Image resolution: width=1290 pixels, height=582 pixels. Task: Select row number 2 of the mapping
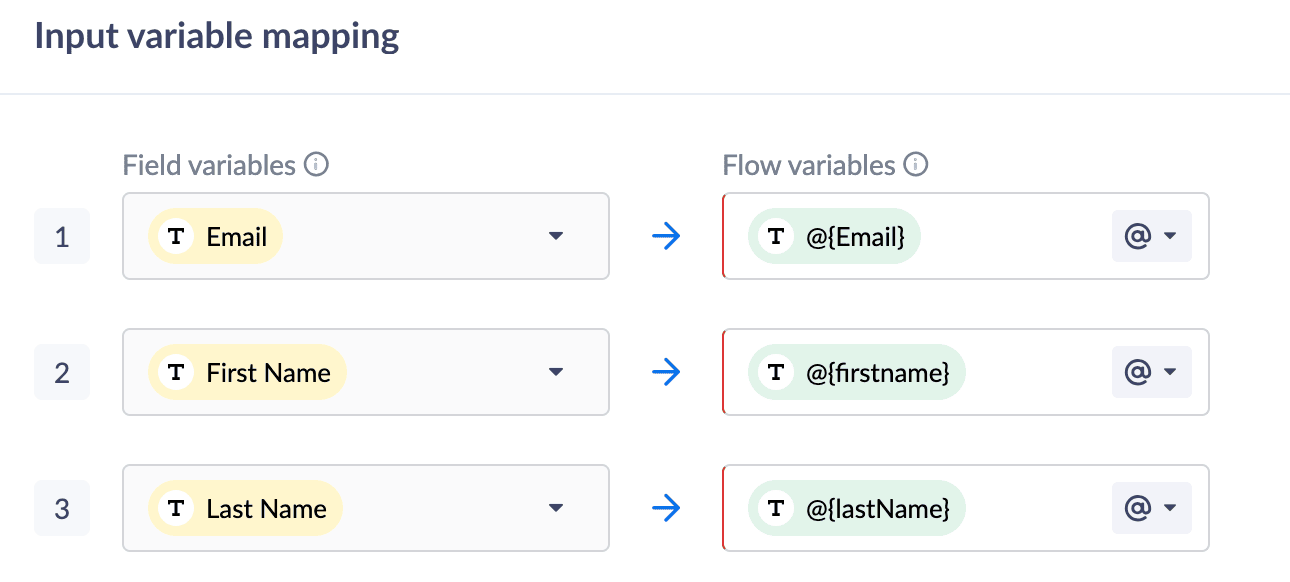[62, 373]
